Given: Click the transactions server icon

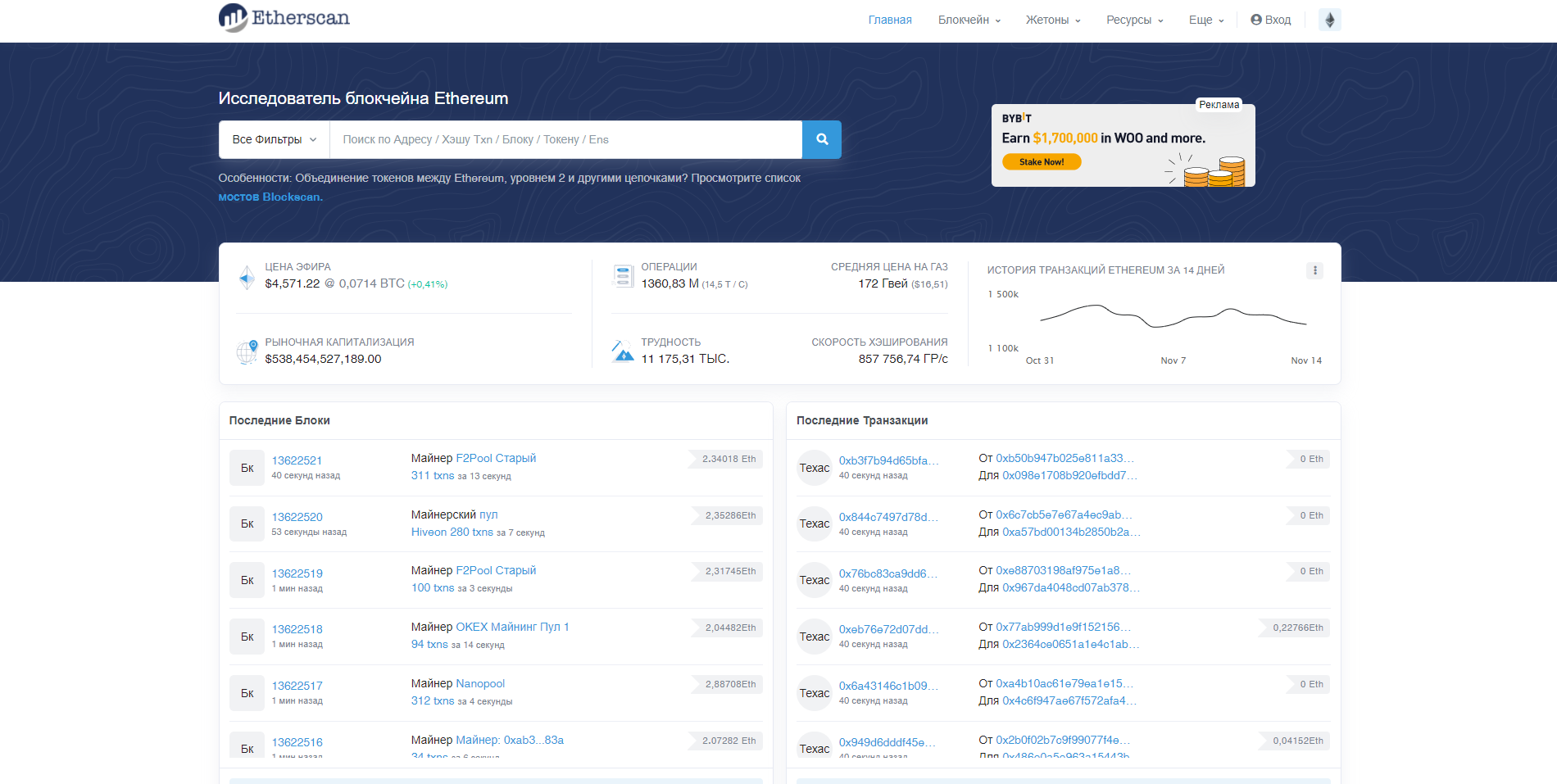Looking at the screenshot, I should [x=624, y=276].
